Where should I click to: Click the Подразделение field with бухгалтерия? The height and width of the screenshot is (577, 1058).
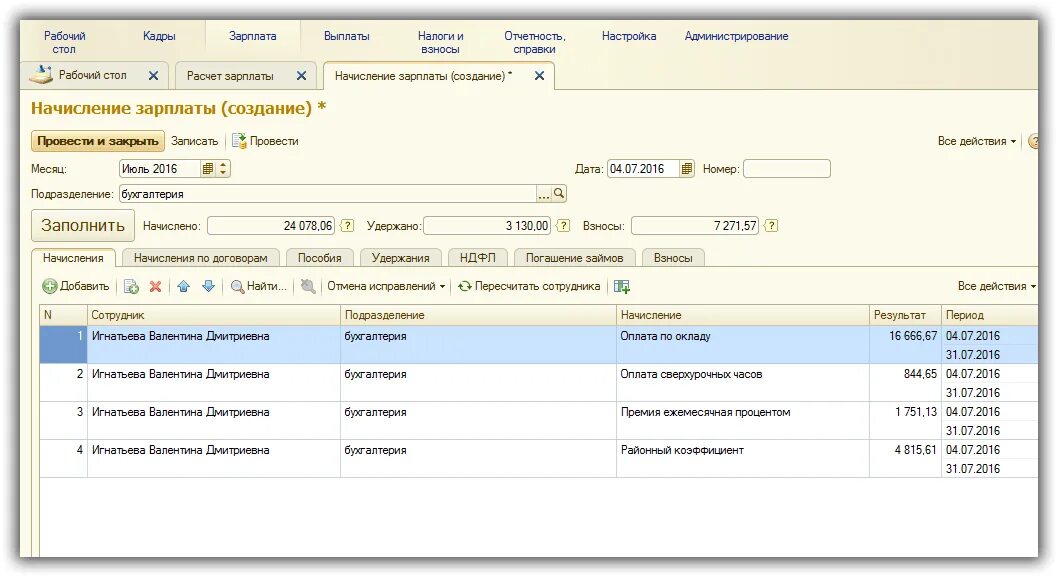tap(327, 194)
